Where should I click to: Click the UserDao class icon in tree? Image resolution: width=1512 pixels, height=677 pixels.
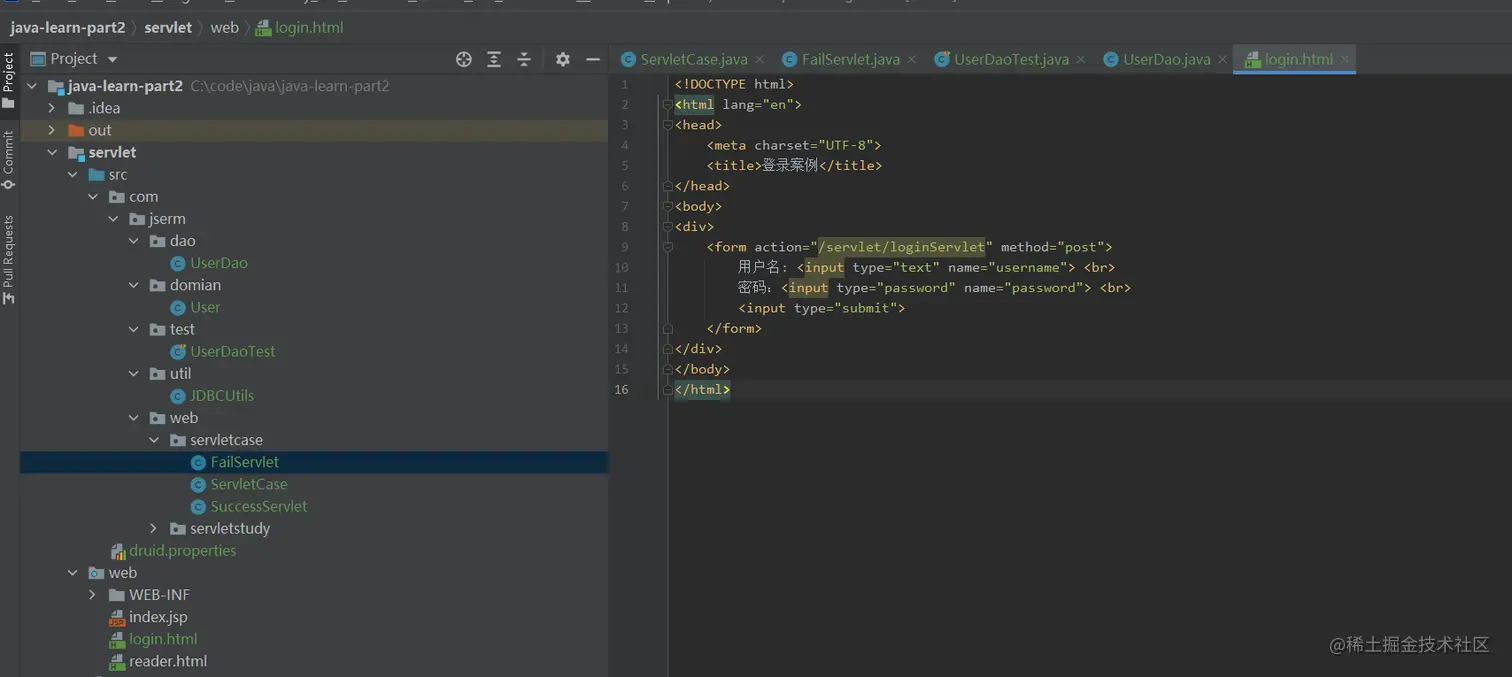pyautogui.click(x=178, y=263)
